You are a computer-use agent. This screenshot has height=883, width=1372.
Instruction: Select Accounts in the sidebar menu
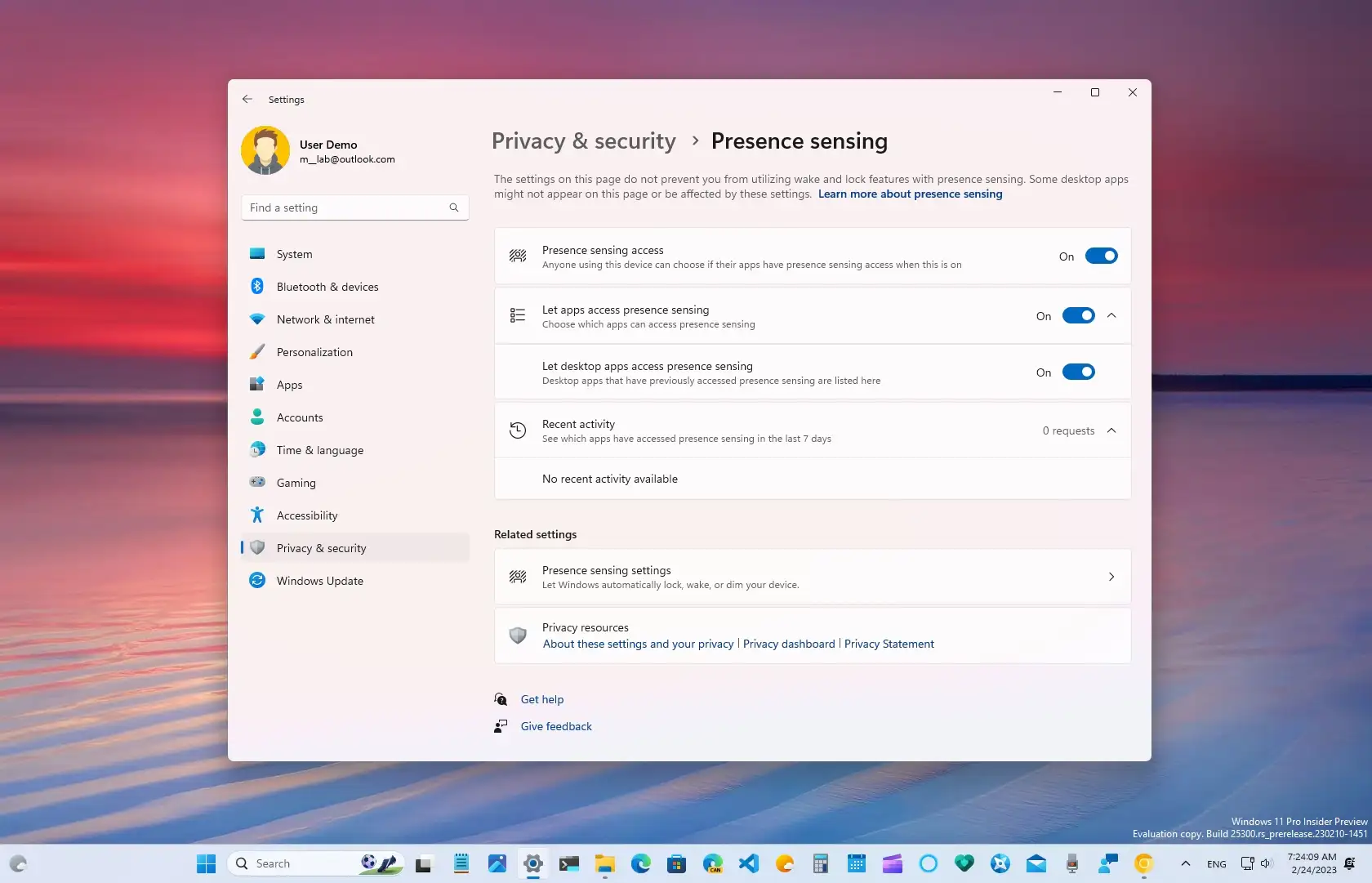click(355, 417)
